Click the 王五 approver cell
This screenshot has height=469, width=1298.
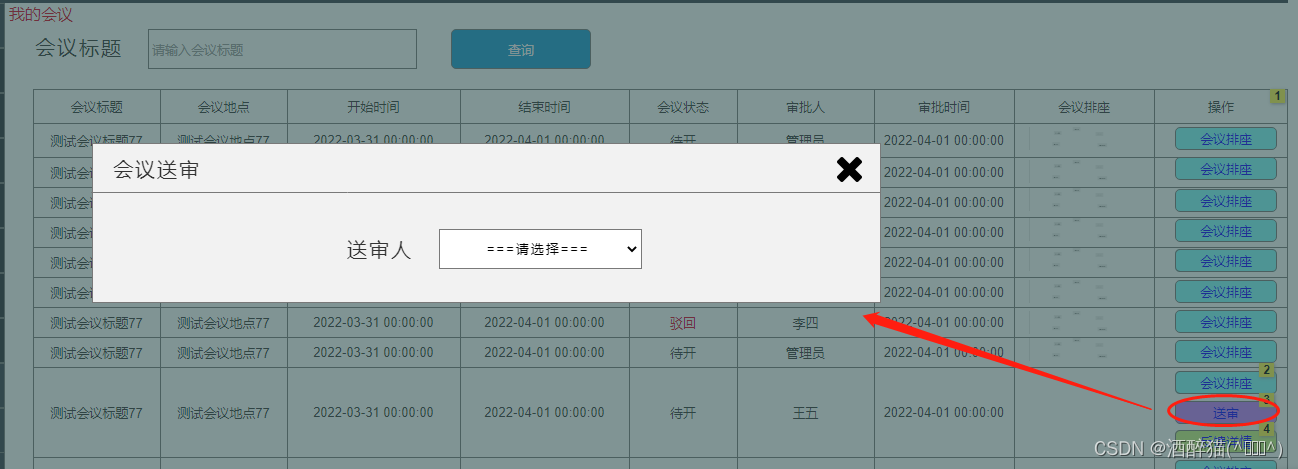pos(806,413)
